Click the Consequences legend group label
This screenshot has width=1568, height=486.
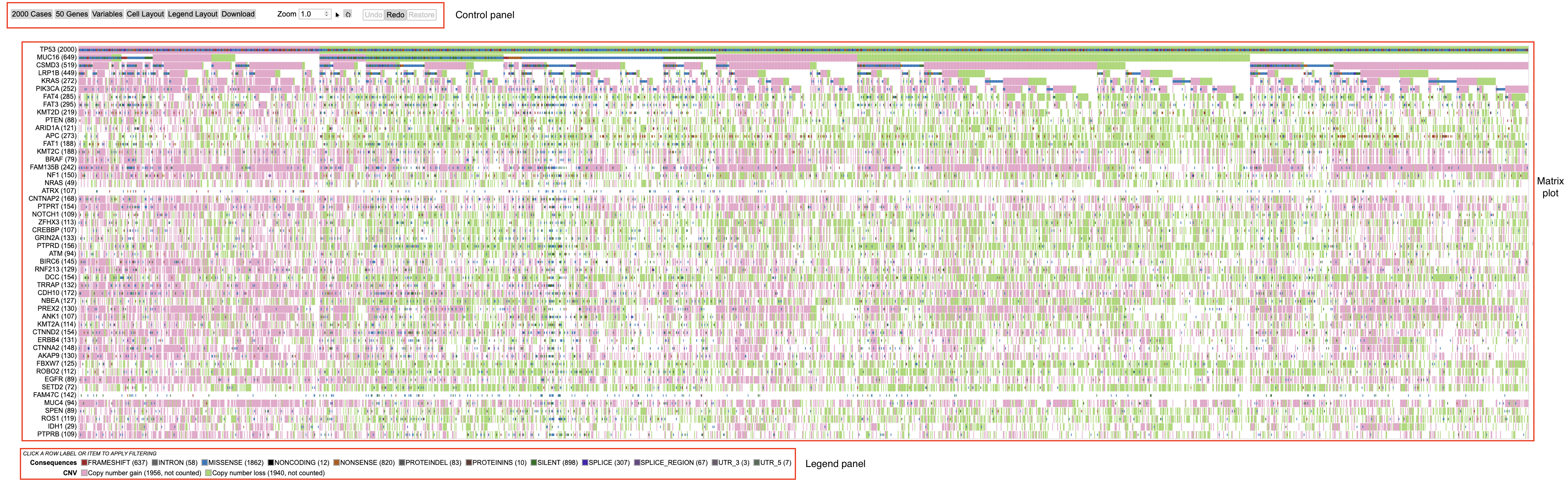coord(54,463)
